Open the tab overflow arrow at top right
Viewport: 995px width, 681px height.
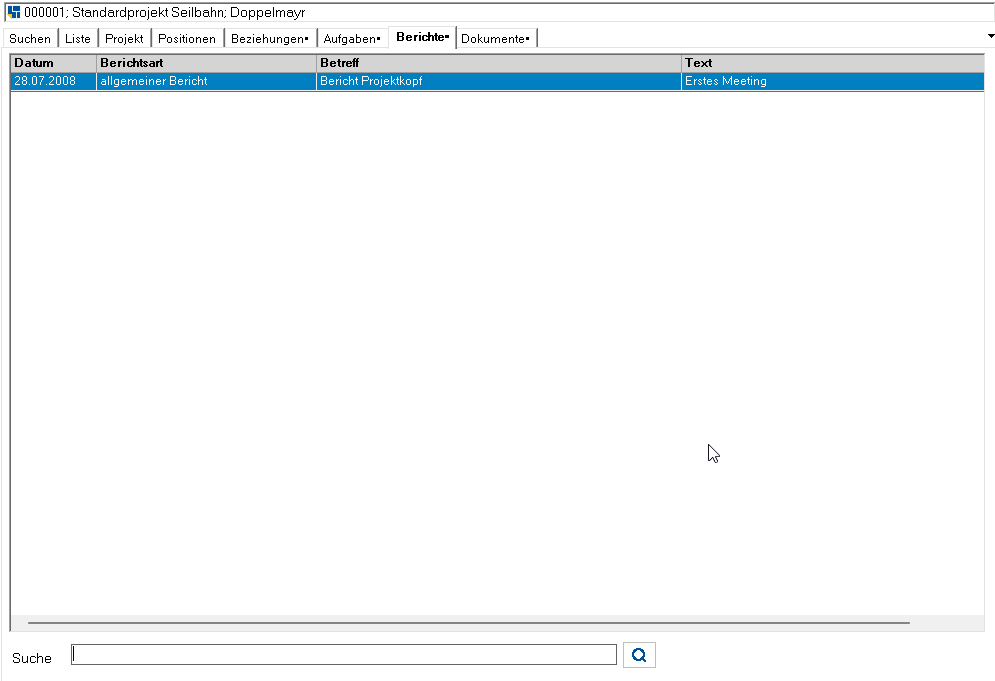[991, 36]
